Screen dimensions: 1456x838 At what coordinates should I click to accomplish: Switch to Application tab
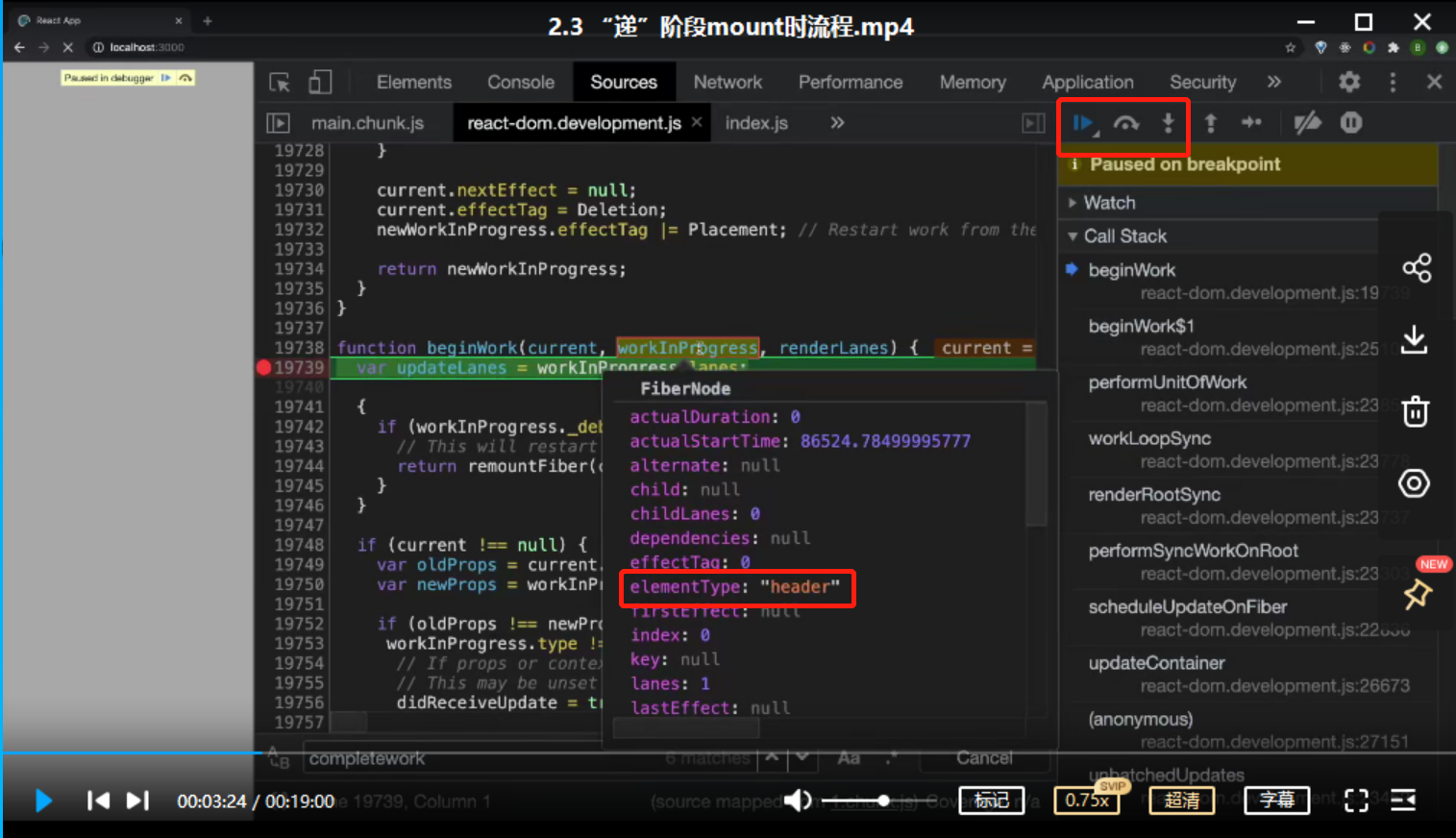pyautogui.click(x=1088, y=83)
